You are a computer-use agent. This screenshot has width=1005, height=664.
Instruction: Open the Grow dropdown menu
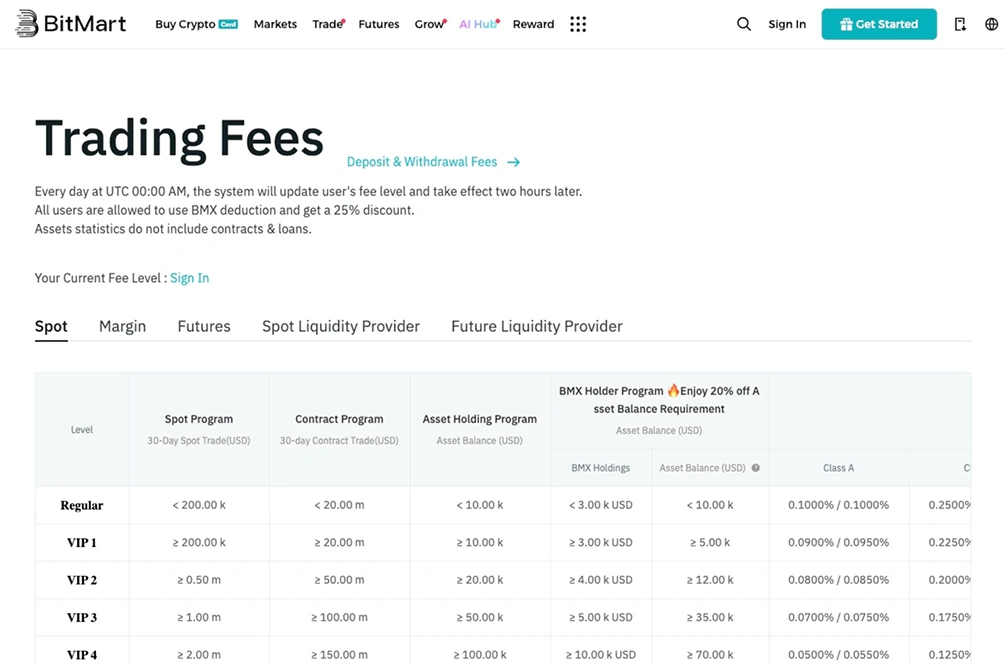pos(429,23)
